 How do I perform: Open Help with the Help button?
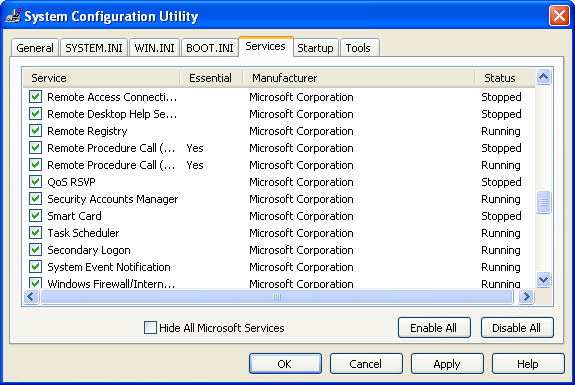click(528, 364)
